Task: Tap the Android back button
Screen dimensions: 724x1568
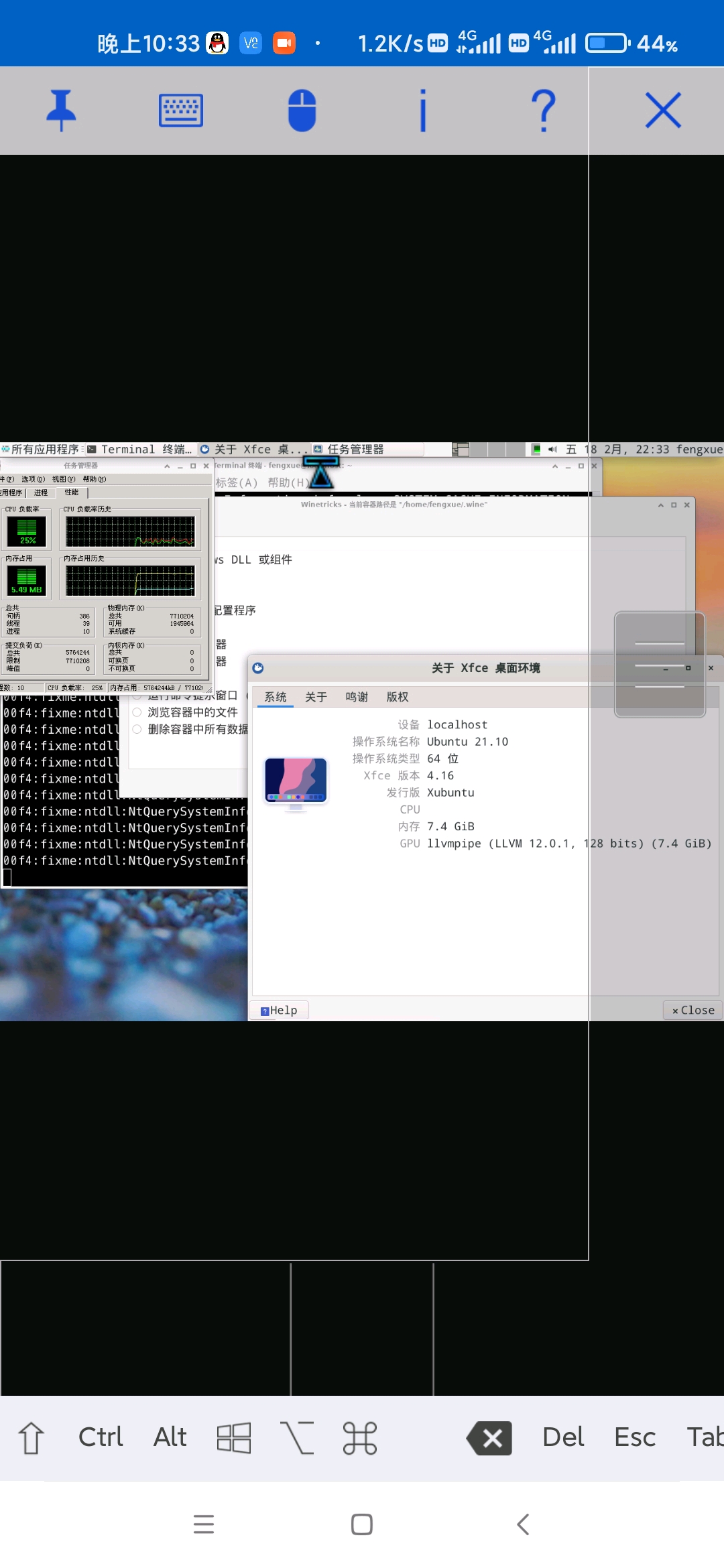Action: 524,1524
